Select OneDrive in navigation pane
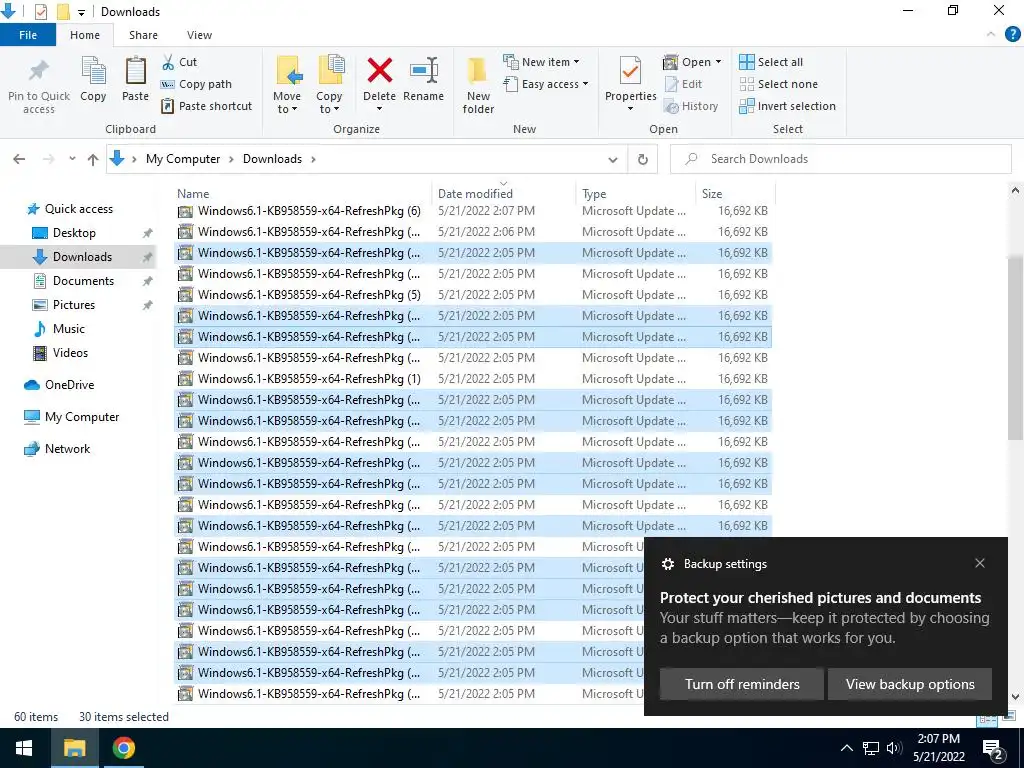Screen dimensions: 1024x768 tap(69, 385)
